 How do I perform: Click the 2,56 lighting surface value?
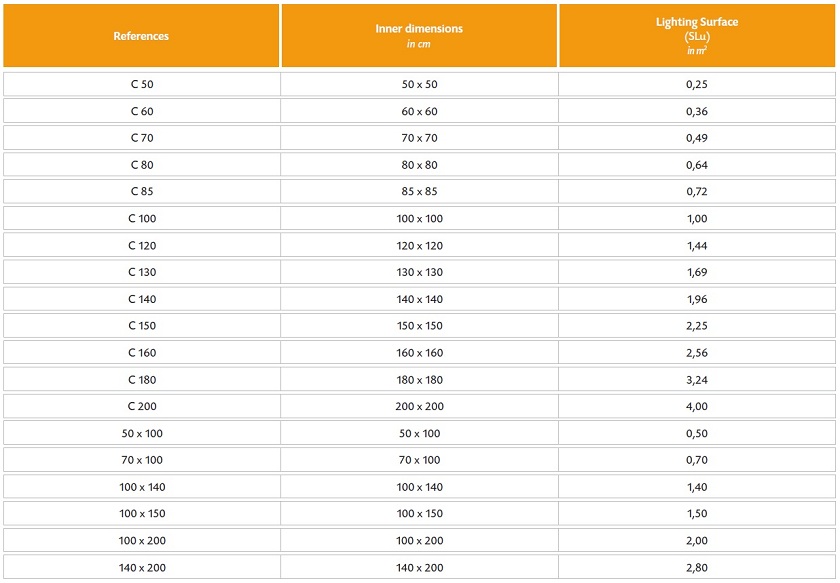pos(697,352)
